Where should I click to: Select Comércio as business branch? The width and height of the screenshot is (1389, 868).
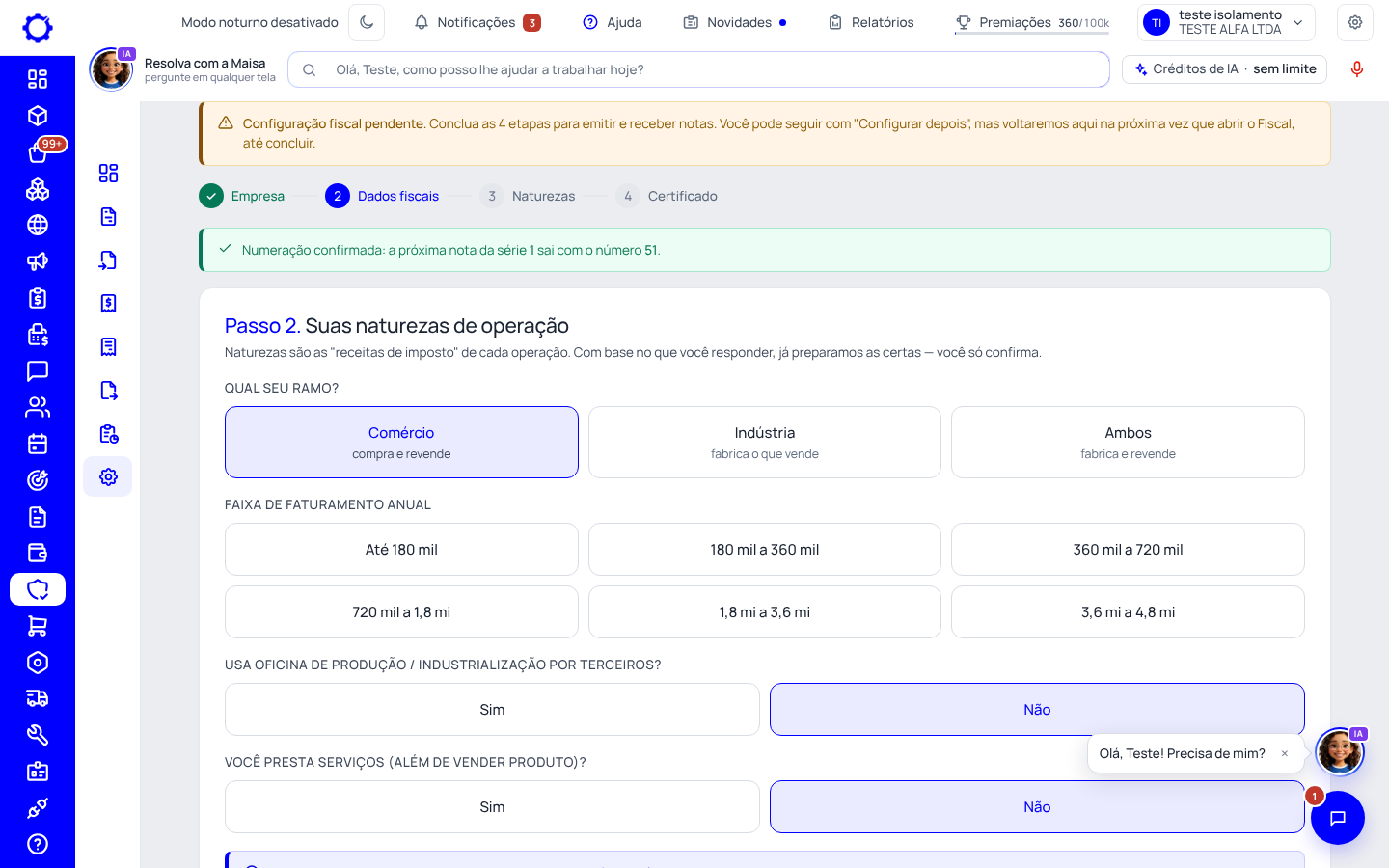coord(401,442)
